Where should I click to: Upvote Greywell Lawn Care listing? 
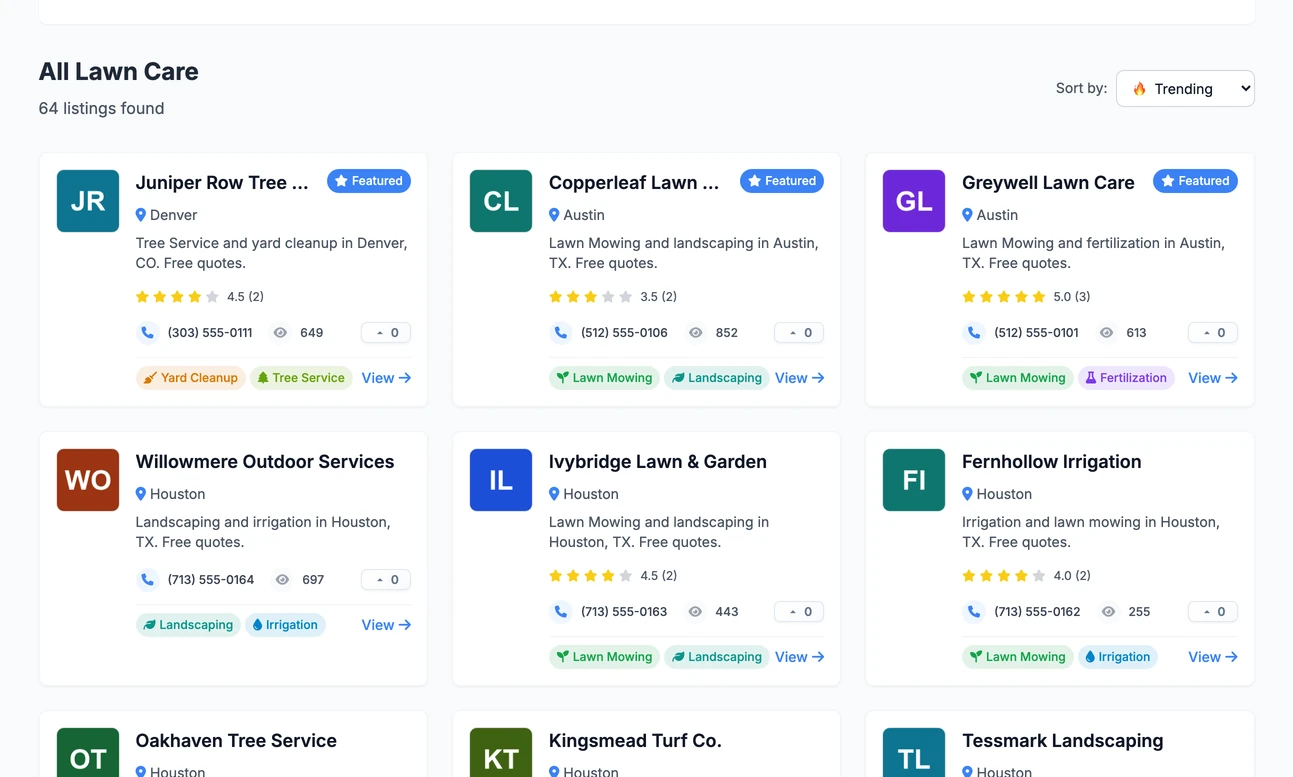(x=1213, y=333)
